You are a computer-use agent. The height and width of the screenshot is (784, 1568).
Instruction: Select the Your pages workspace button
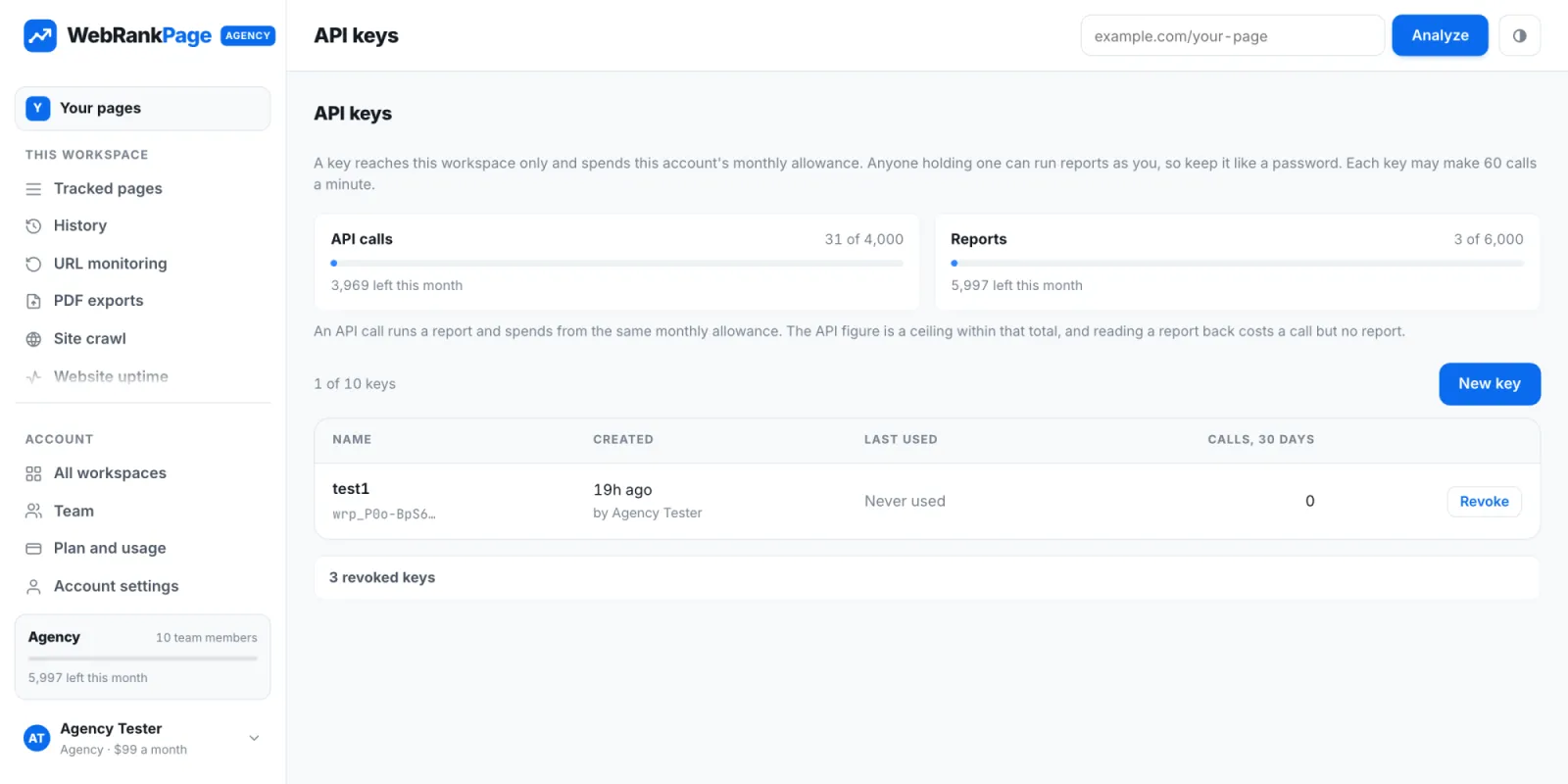pos(142,108)
